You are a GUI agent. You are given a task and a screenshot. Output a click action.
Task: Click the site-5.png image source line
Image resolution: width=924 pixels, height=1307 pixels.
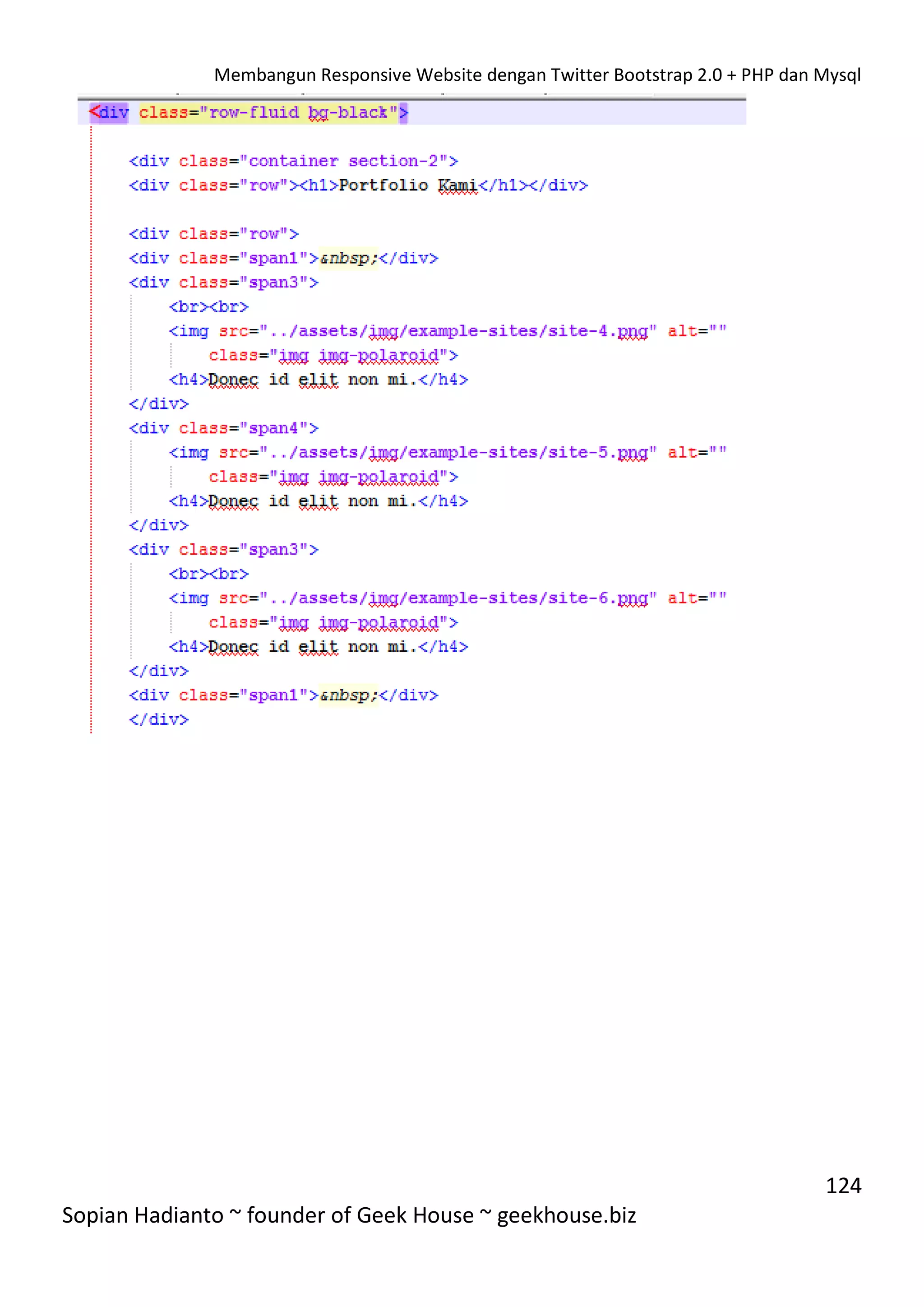(x=448, y=453)
